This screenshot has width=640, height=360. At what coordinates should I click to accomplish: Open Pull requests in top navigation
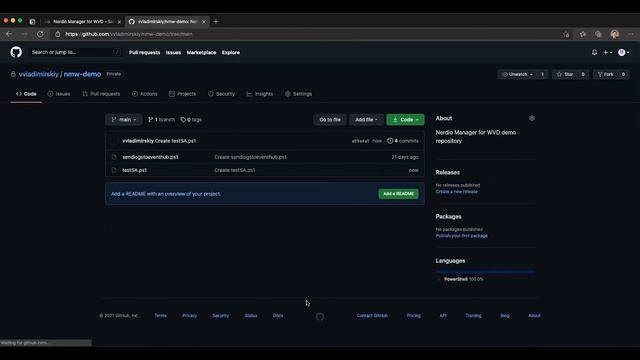click(144, 52)
